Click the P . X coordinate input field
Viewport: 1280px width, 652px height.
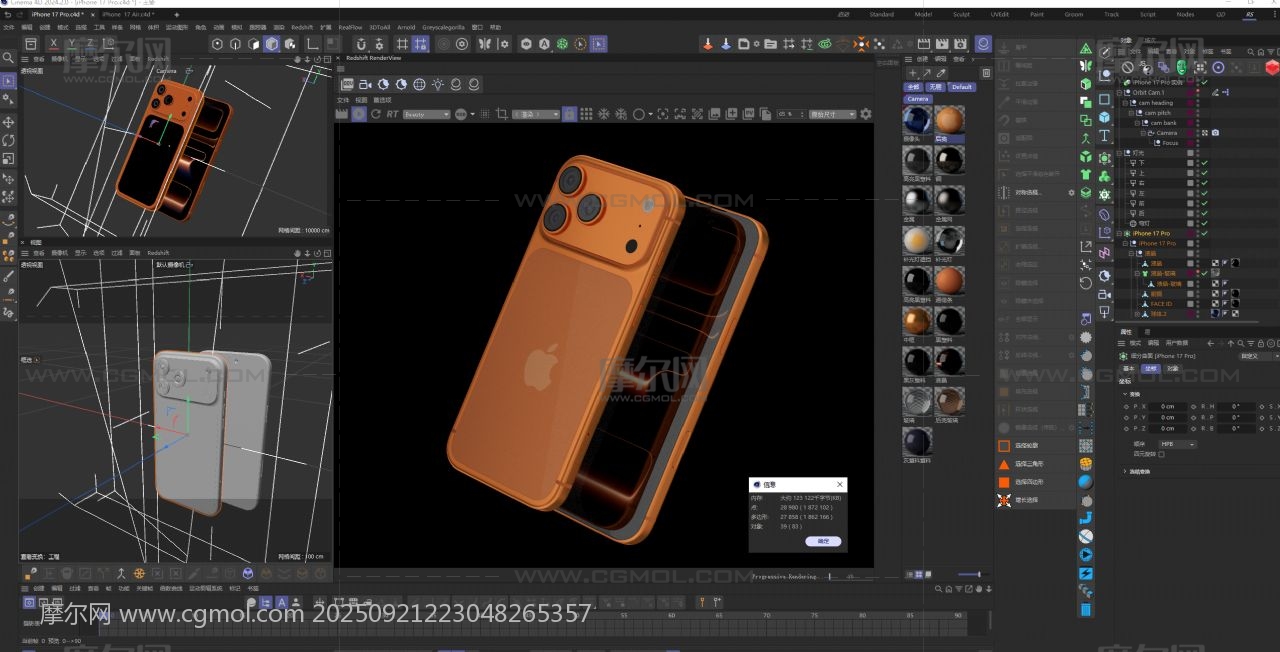click(1168, 407)
